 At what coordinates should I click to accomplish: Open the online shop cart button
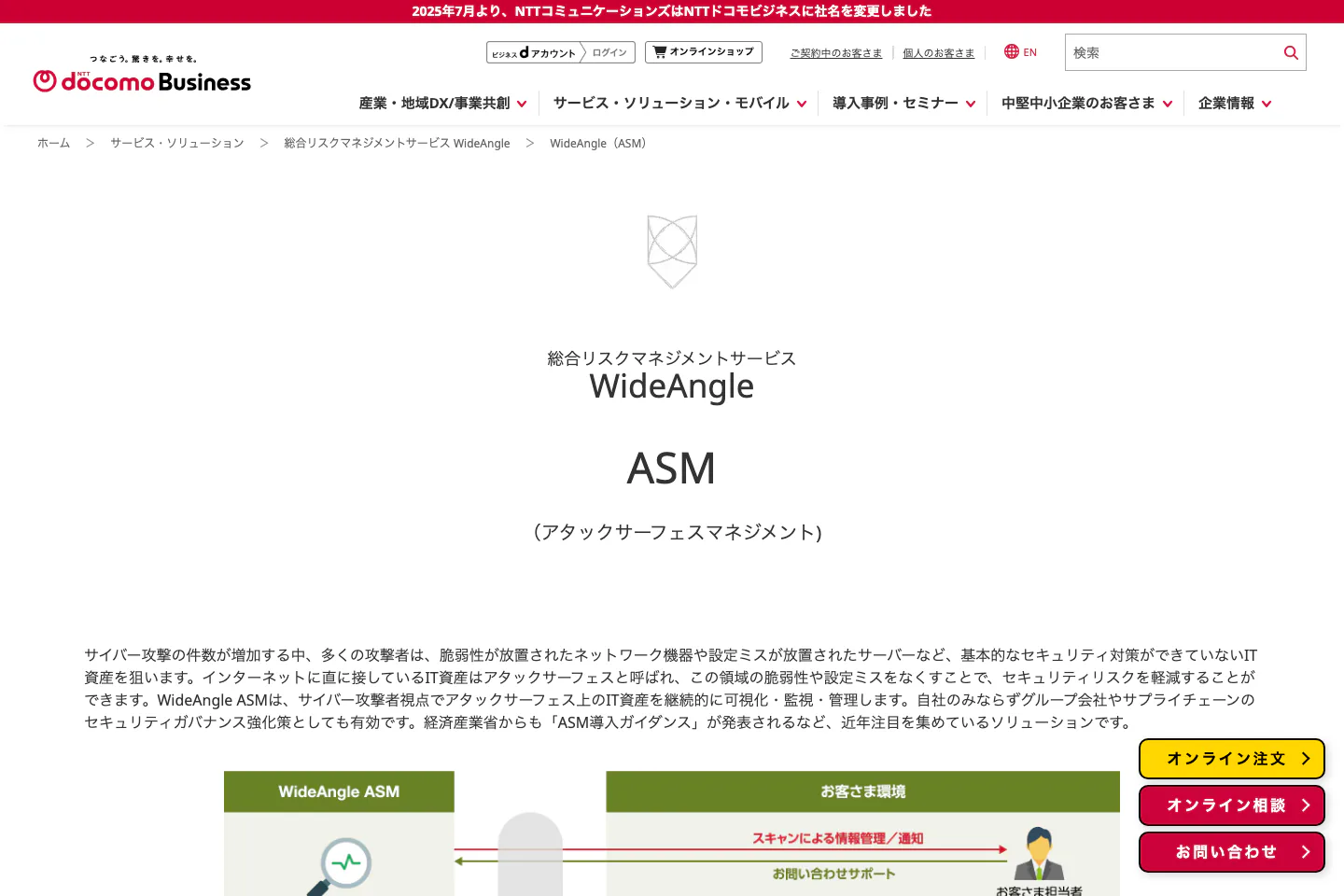tap(703, 52)
